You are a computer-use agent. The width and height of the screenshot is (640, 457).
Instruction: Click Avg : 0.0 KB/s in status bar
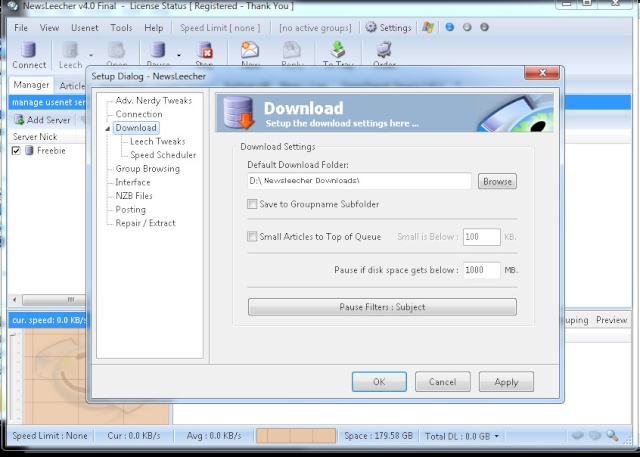tap(214, 436)
